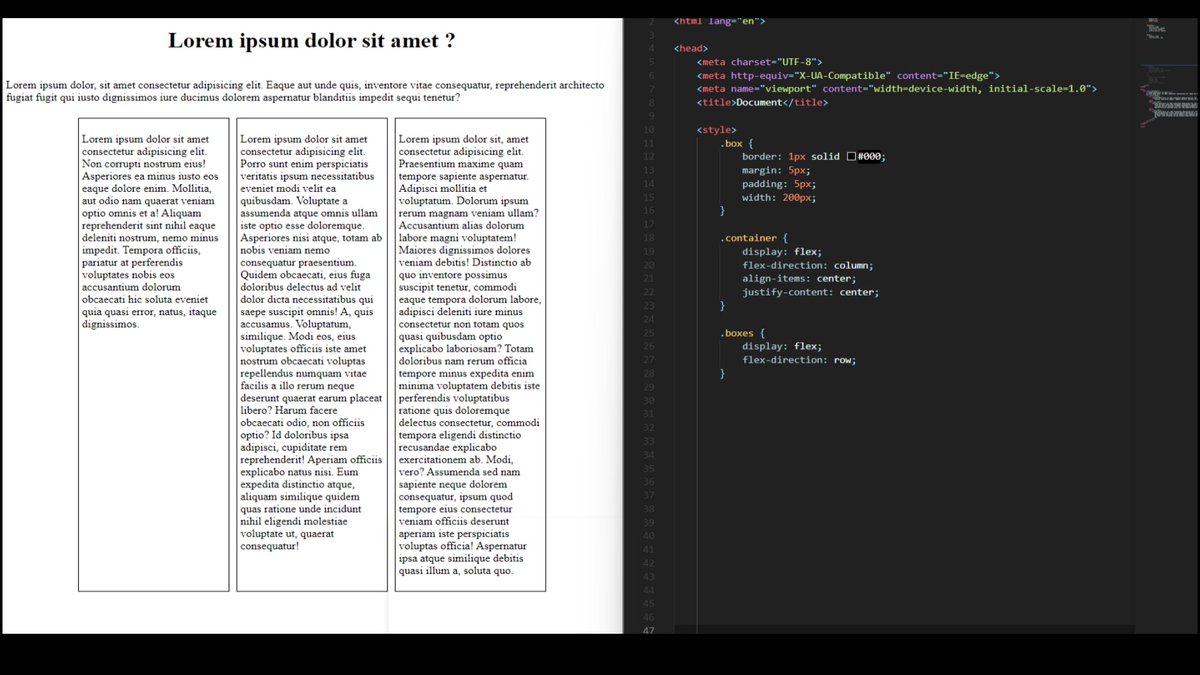The image size is (1200, 675).
Task: Click the third box containing "Praesentium maxime quam"
Action: (x=470, y=354)
